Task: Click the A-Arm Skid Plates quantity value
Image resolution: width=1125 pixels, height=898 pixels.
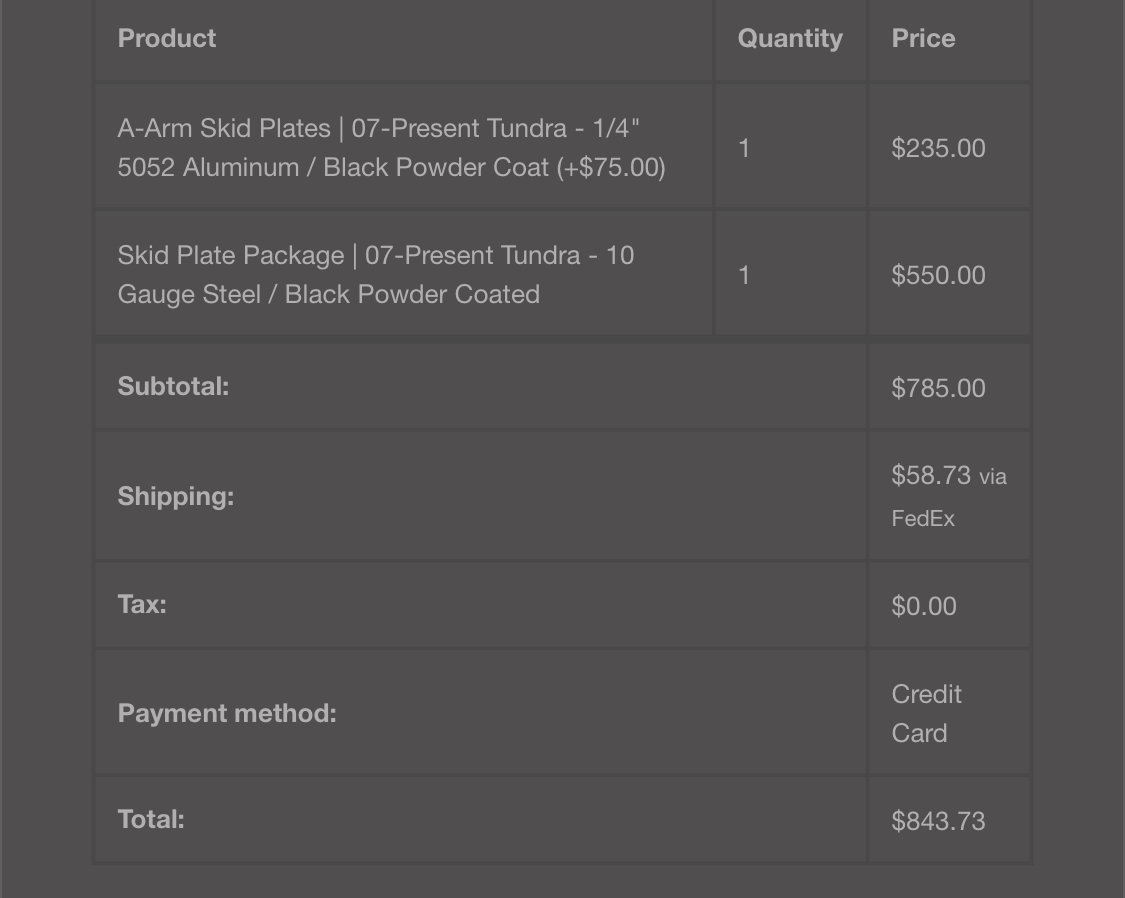Action: click(744, 148)
